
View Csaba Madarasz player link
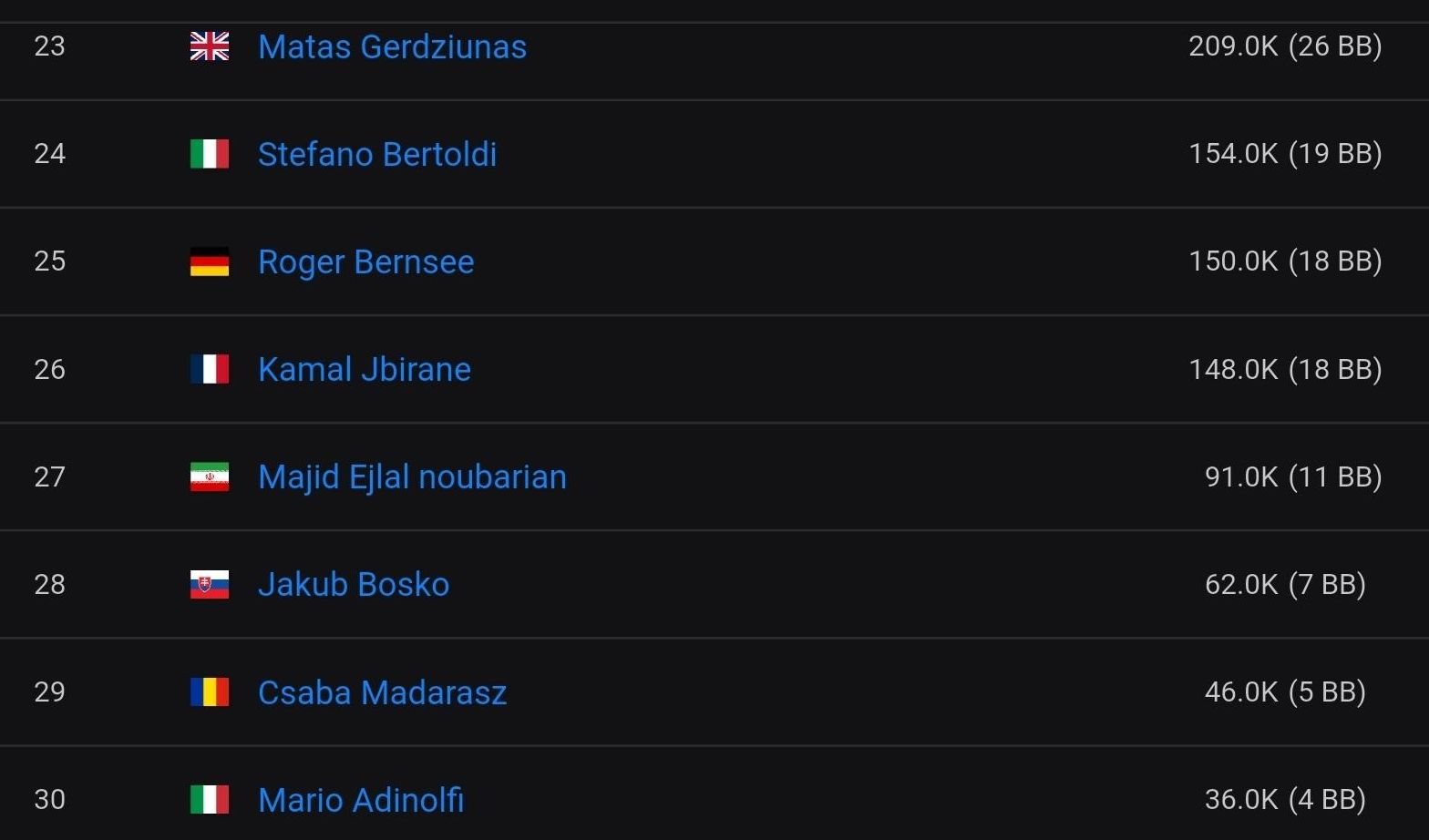point(382,692)
